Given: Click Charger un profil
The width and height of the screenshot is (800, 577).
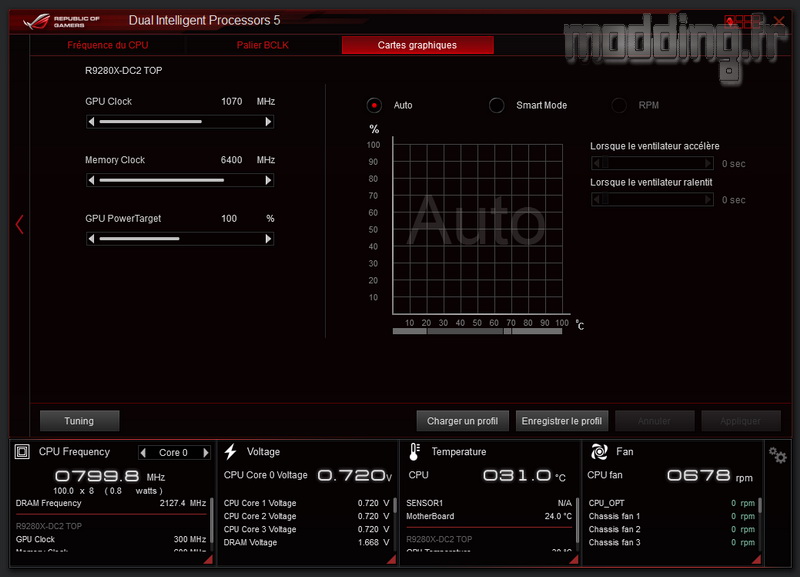Looking at the screenshot, I should pos(462,421).
